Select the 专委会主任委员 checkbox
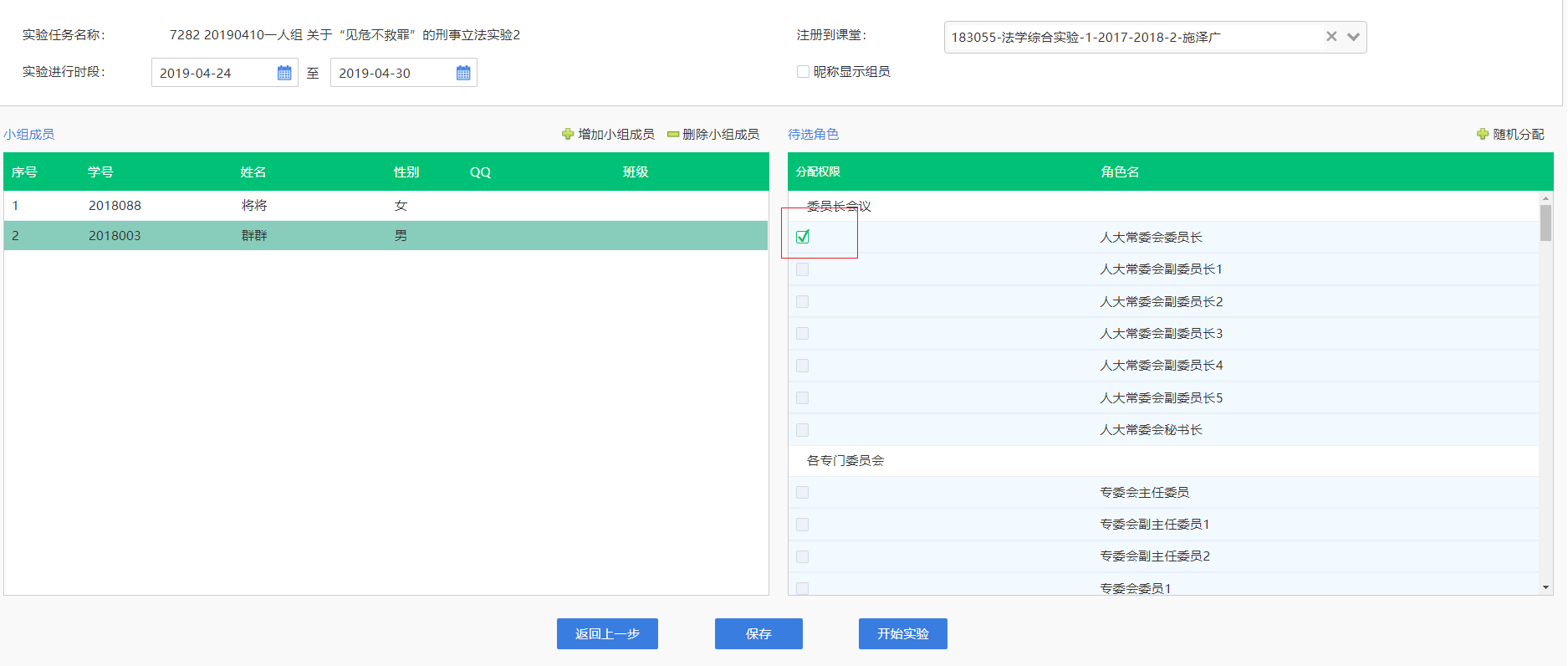 click(803, 493)
